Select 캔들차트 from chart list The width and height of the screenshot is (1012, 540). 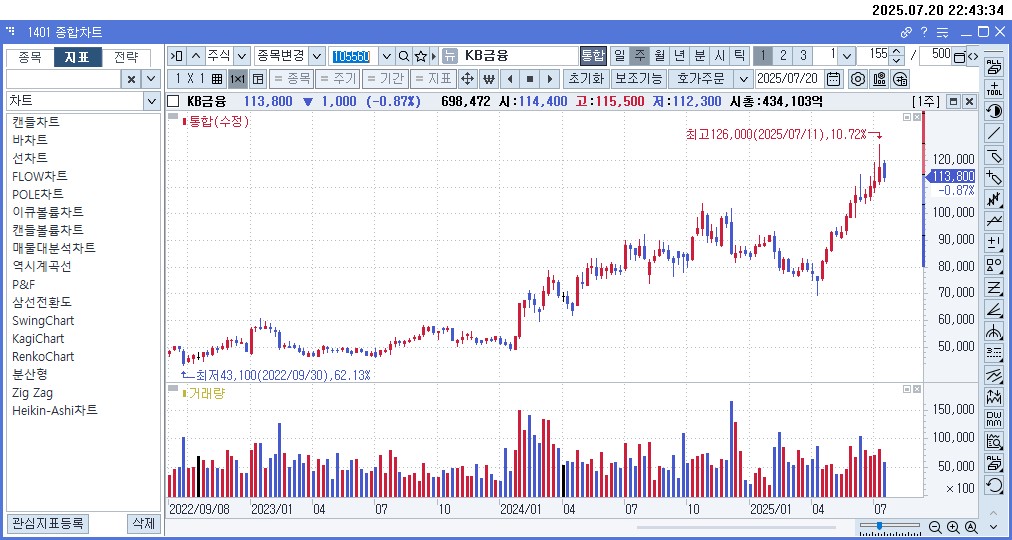coord(35,121)
